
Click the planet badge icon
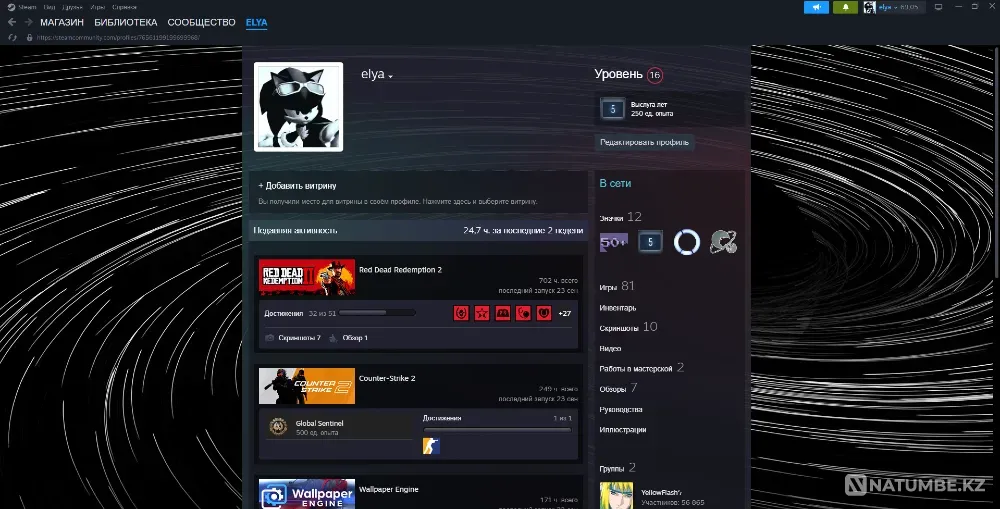tap(724, 242)
